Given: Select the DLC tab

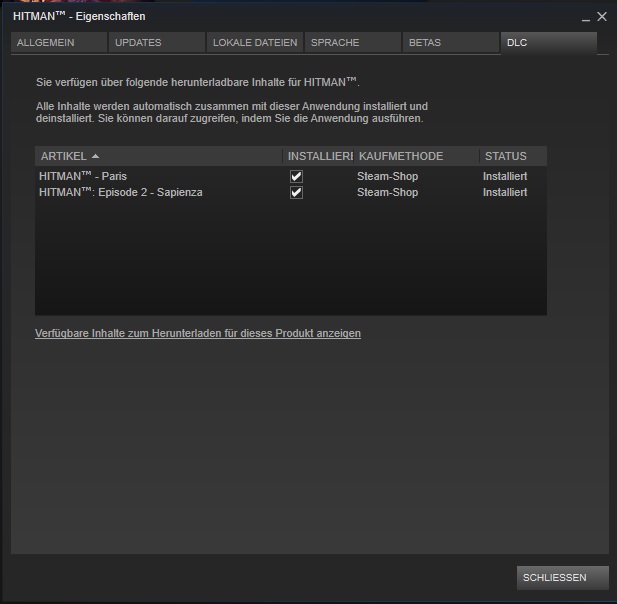Looking at the screenshot, I should point(549,42).
